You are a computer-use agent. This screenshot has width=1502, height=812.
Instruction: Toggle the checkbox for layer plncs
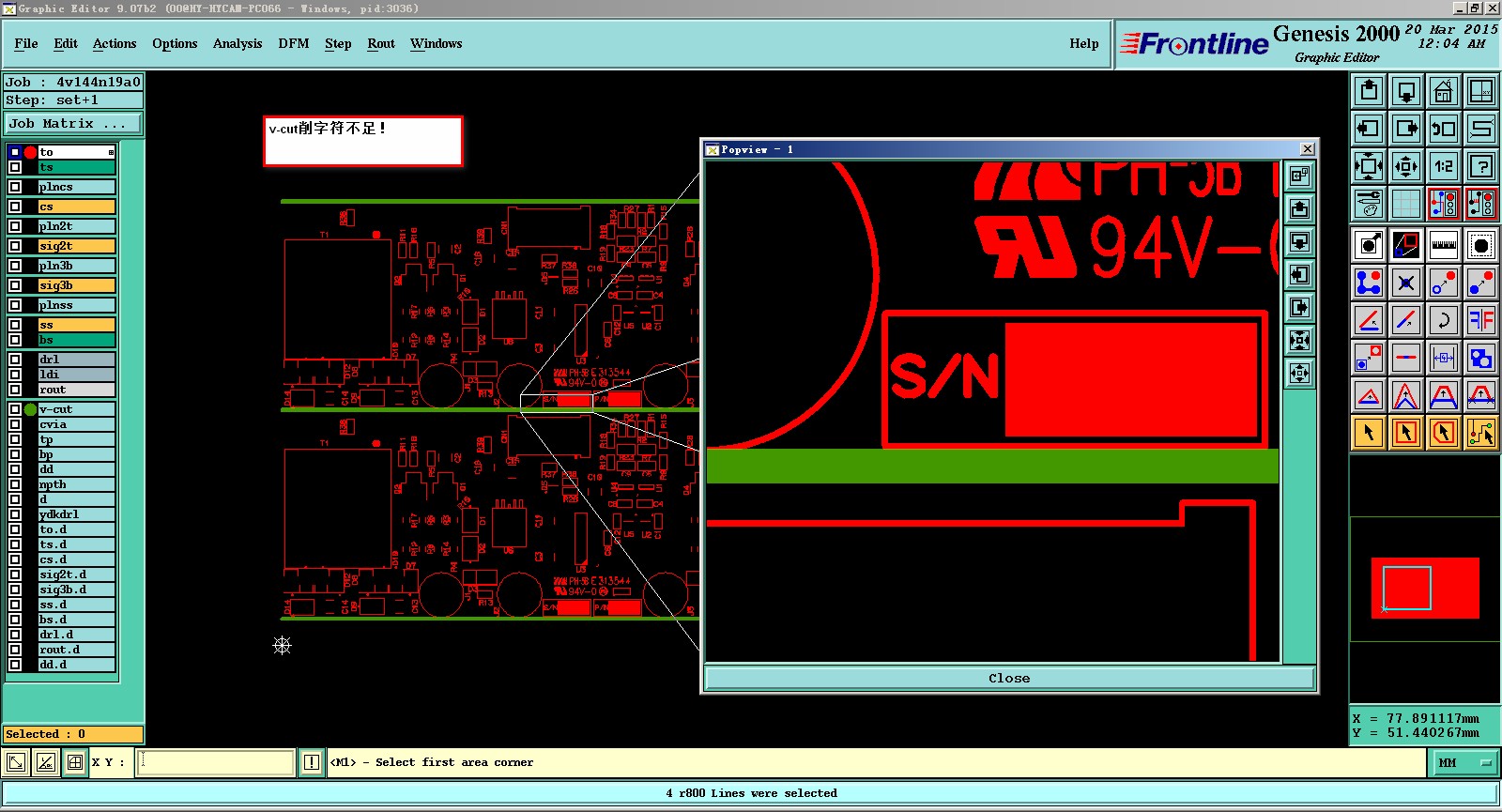point(15,187)
